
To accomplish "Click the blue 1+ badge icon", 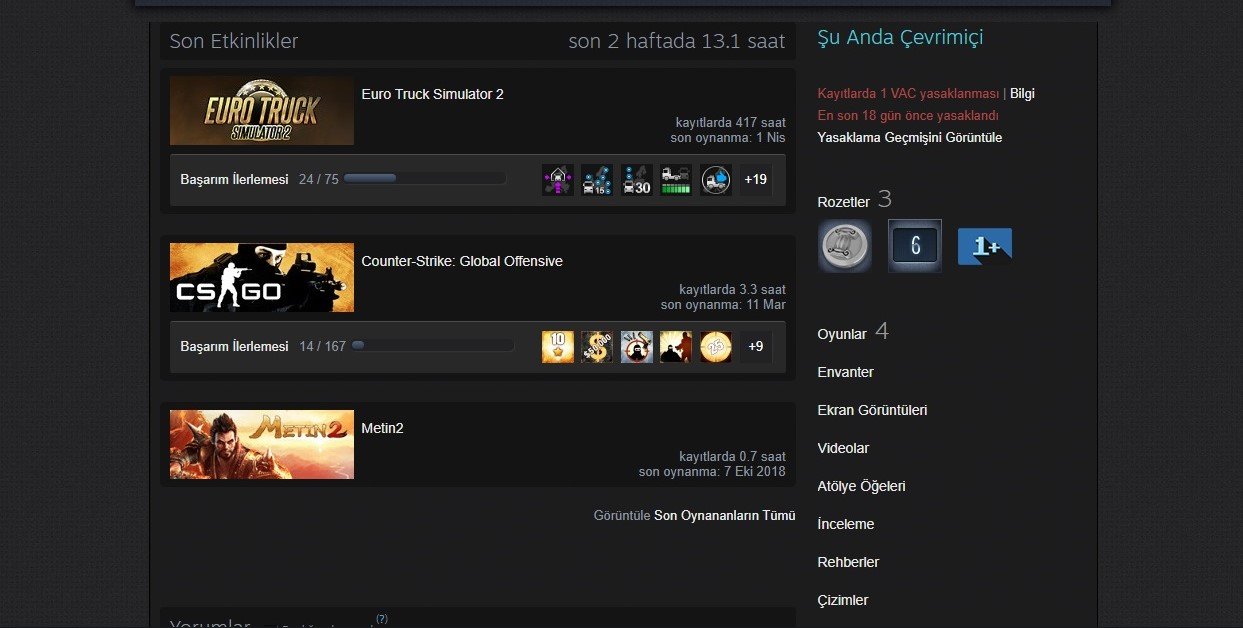I will (985, 246).
